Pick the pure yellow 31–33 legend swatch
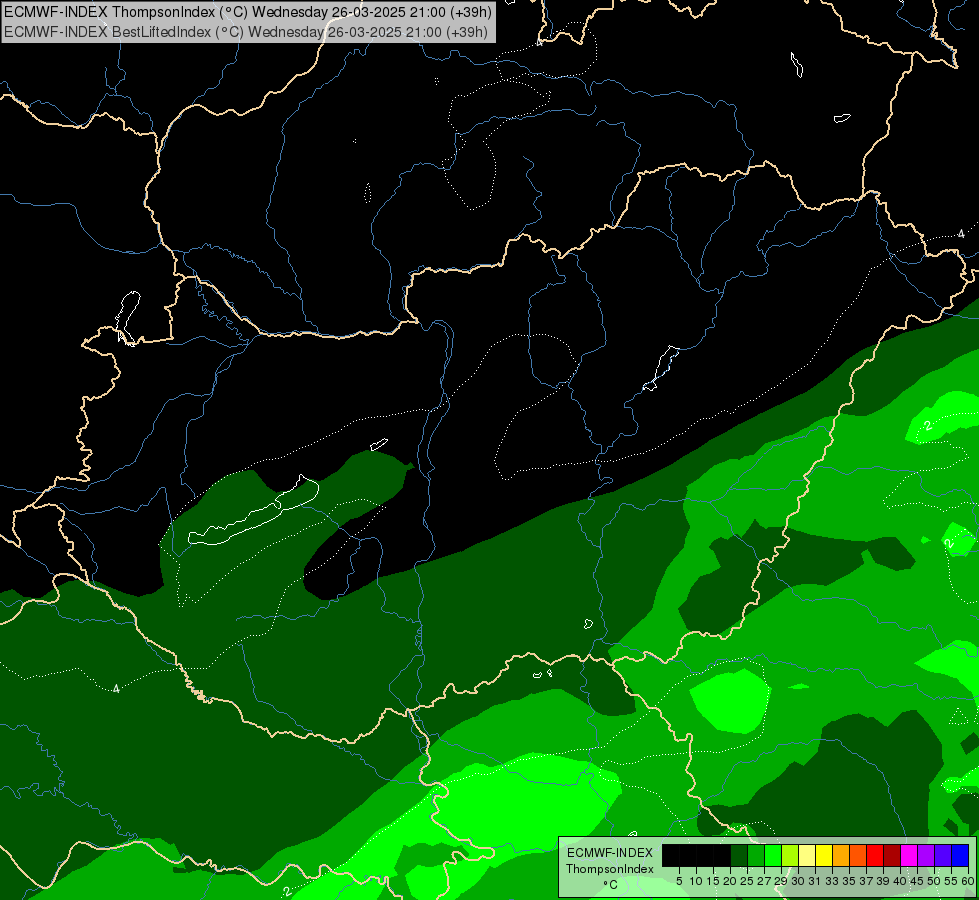979x900 pixels. tap(824, 856)
